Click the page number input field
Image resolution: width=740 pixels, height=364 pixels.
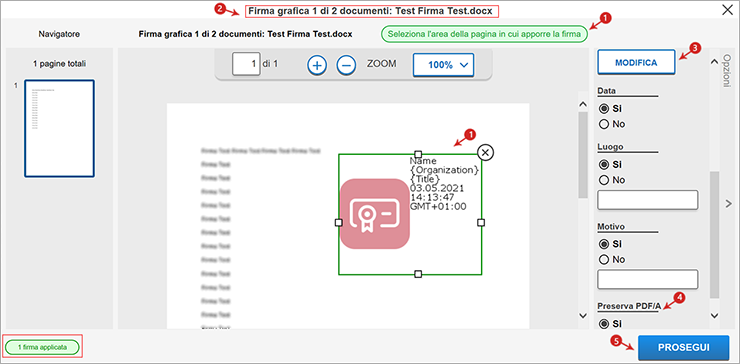246,64
